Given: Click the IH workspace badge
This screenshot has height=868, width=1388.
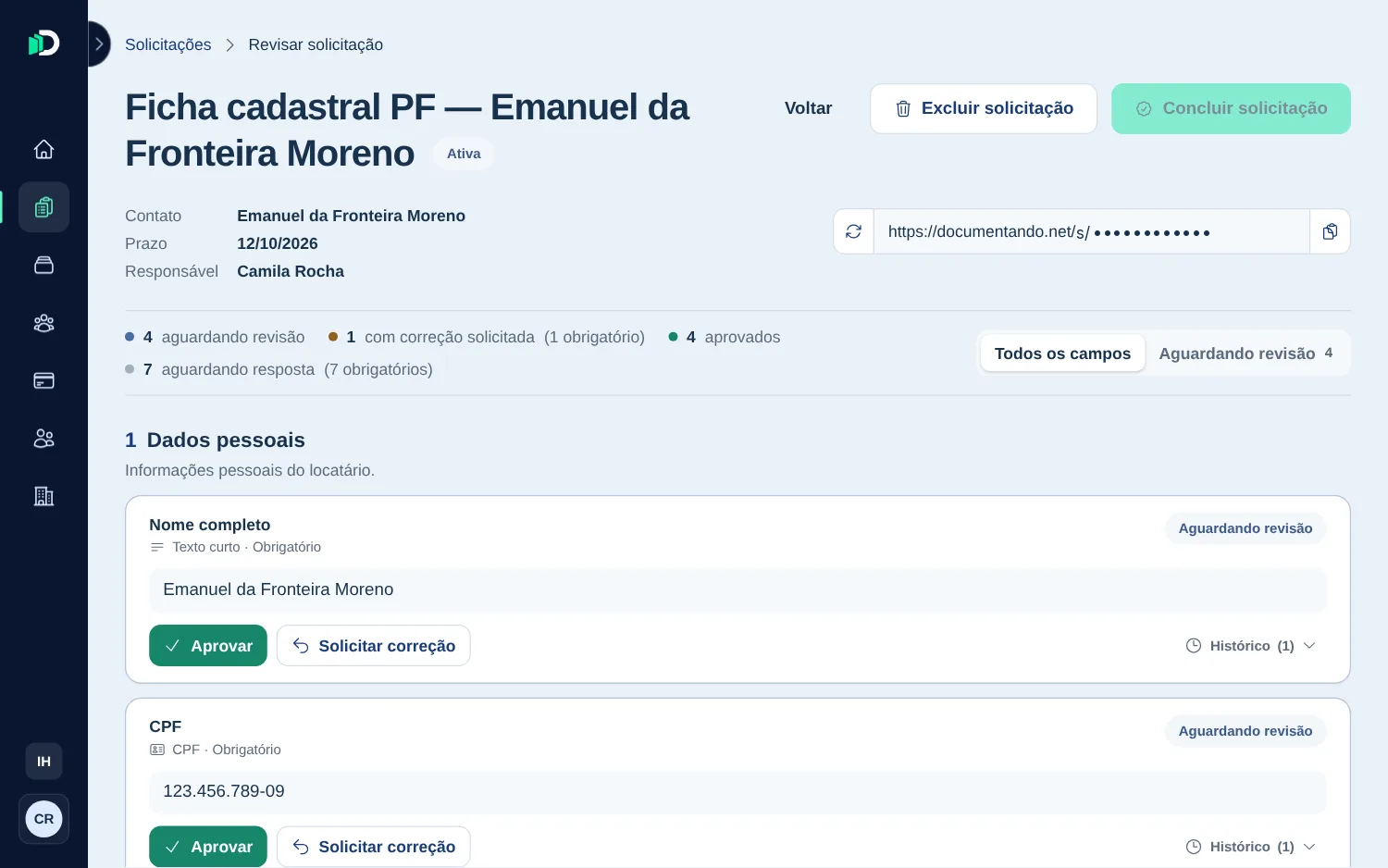Looking at the screenshot, I should point(43,762).
